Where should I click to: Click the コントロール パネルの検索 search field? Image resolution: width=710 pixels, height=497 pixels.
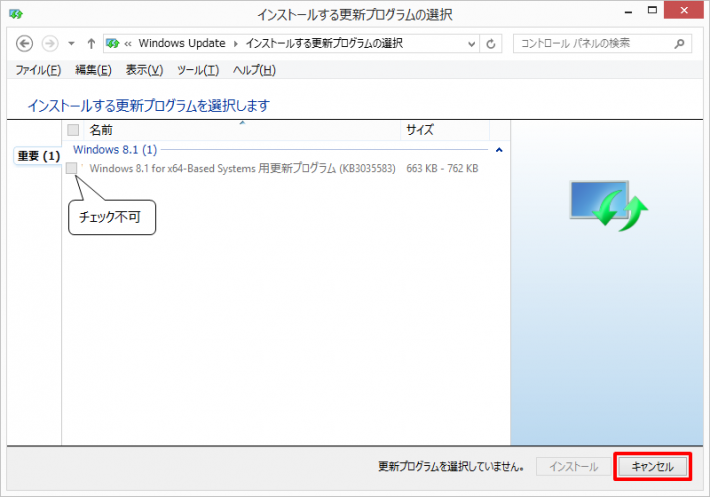tap(602, 43)
